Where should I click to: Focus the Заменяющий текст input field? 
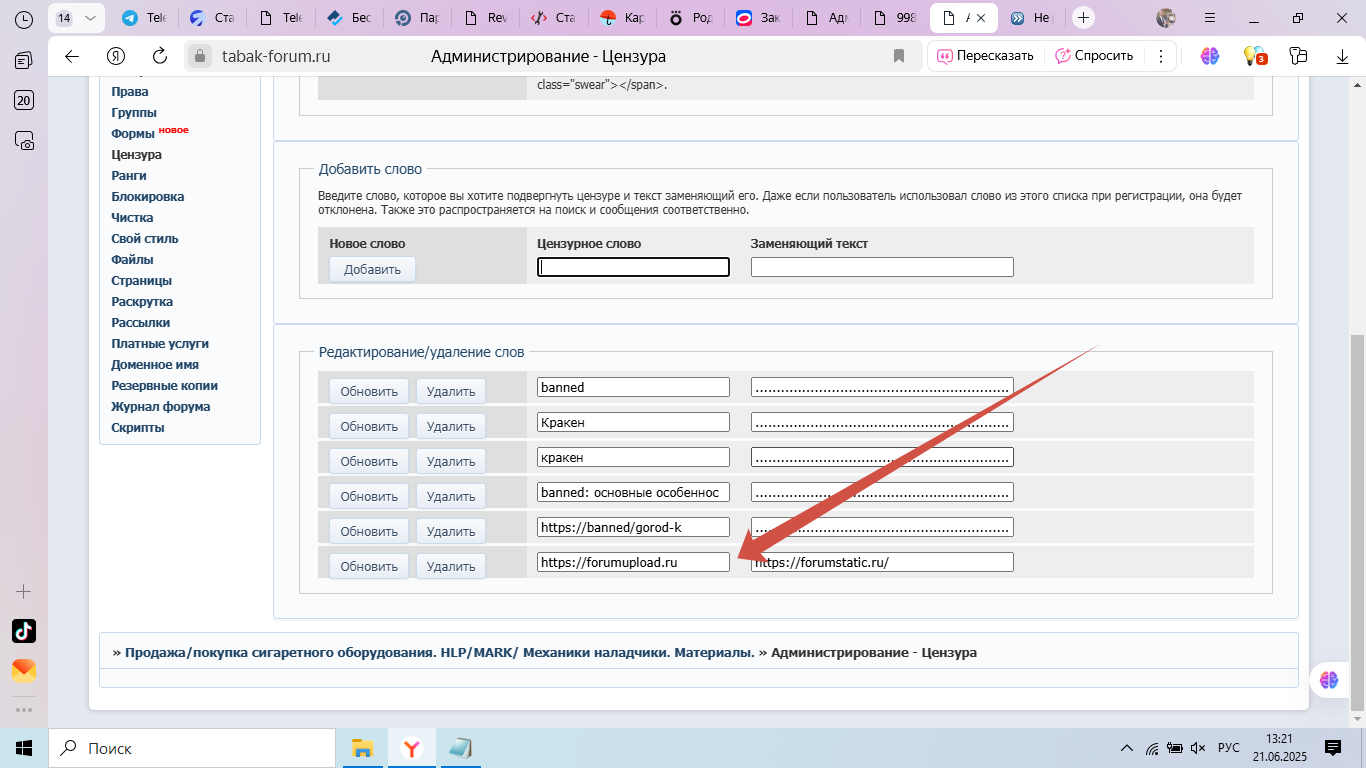pos(882,267)
